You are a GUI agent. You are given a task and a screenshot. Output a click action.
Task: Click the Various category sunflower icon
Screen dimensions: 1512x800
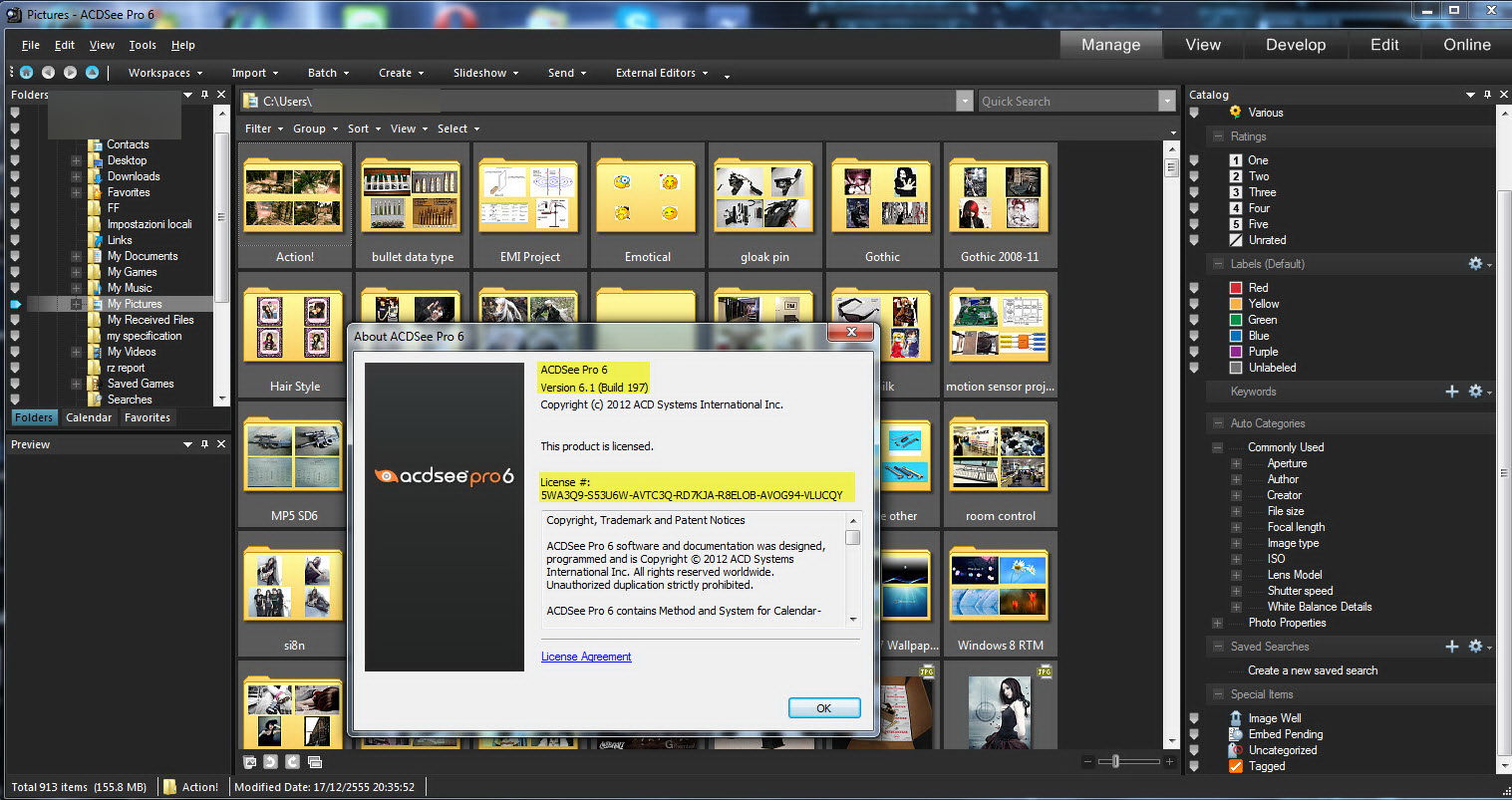click(x=1236, y=113)
